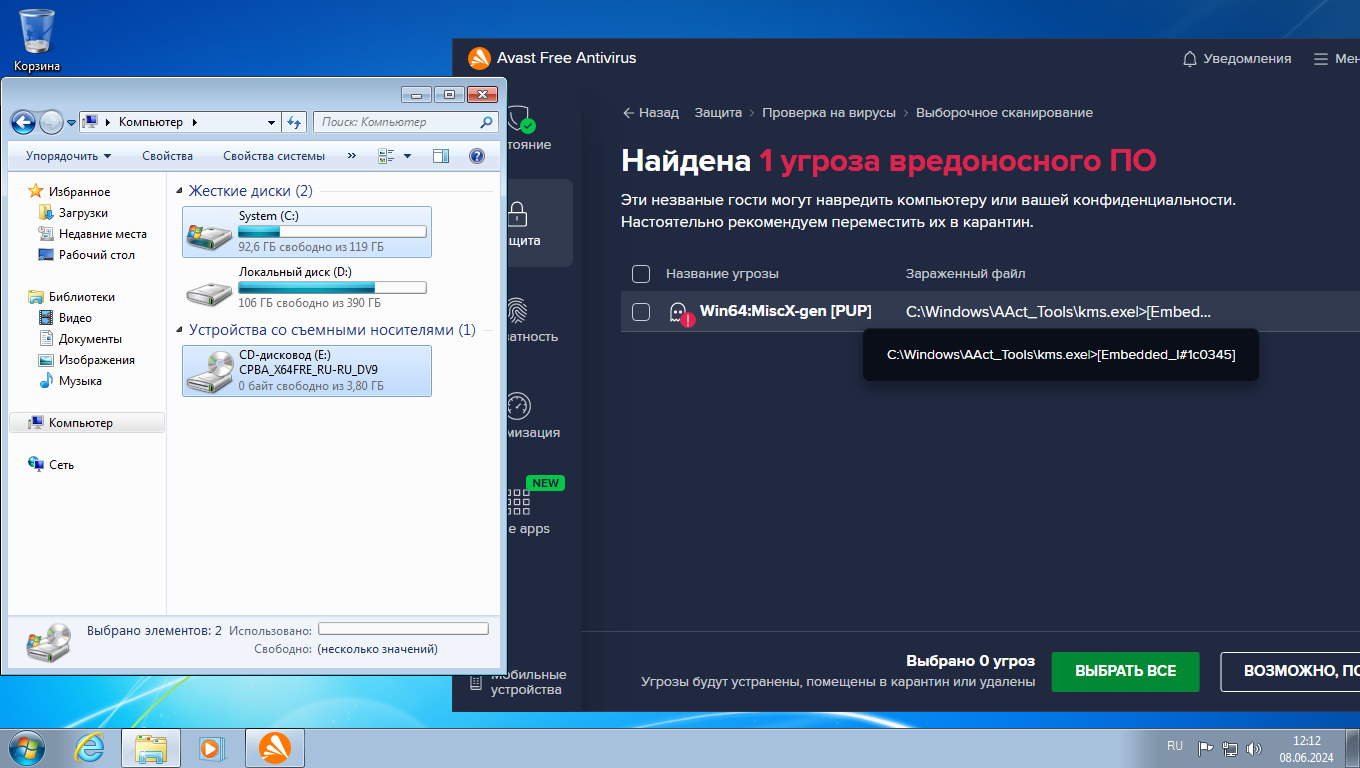1360x768 pixels.
Task: Open Explorer help via question mark
Action: coord(477,156)
